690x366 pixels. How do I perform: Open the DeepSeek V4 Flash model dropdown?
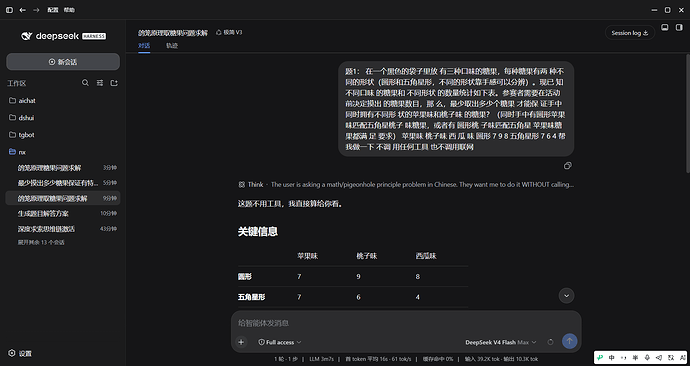501,342
